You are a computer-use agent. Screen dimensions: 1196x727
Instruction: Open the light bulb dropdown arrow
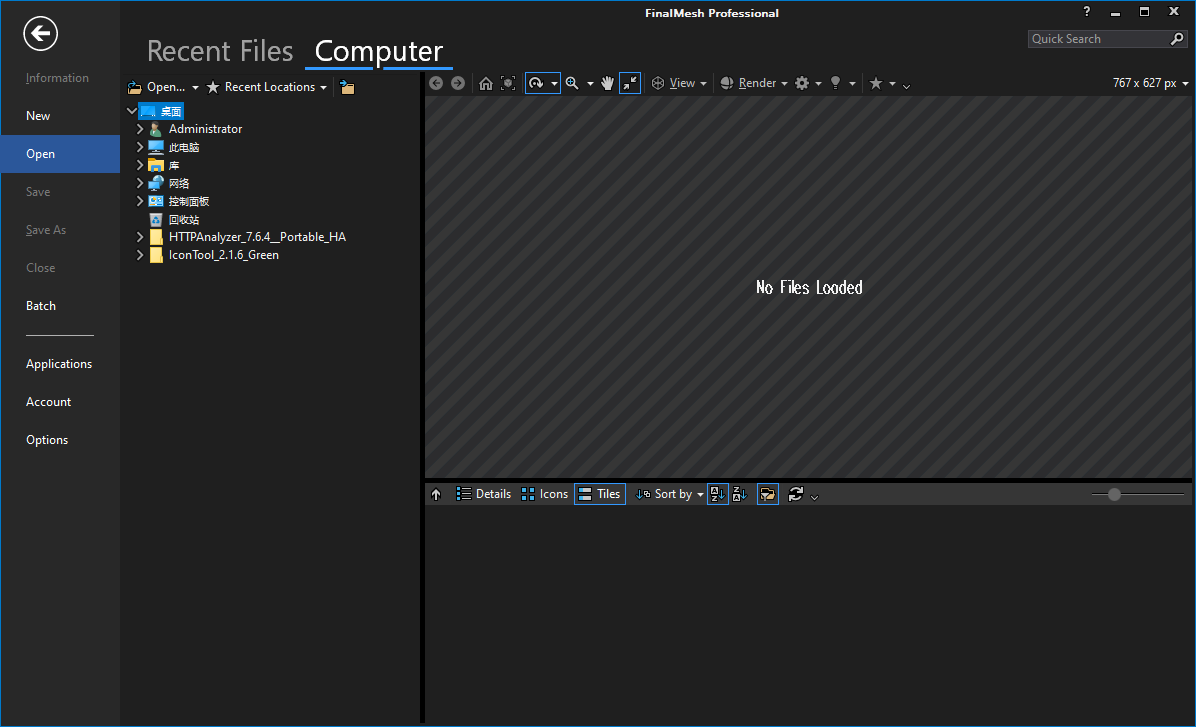pos(852,84)
